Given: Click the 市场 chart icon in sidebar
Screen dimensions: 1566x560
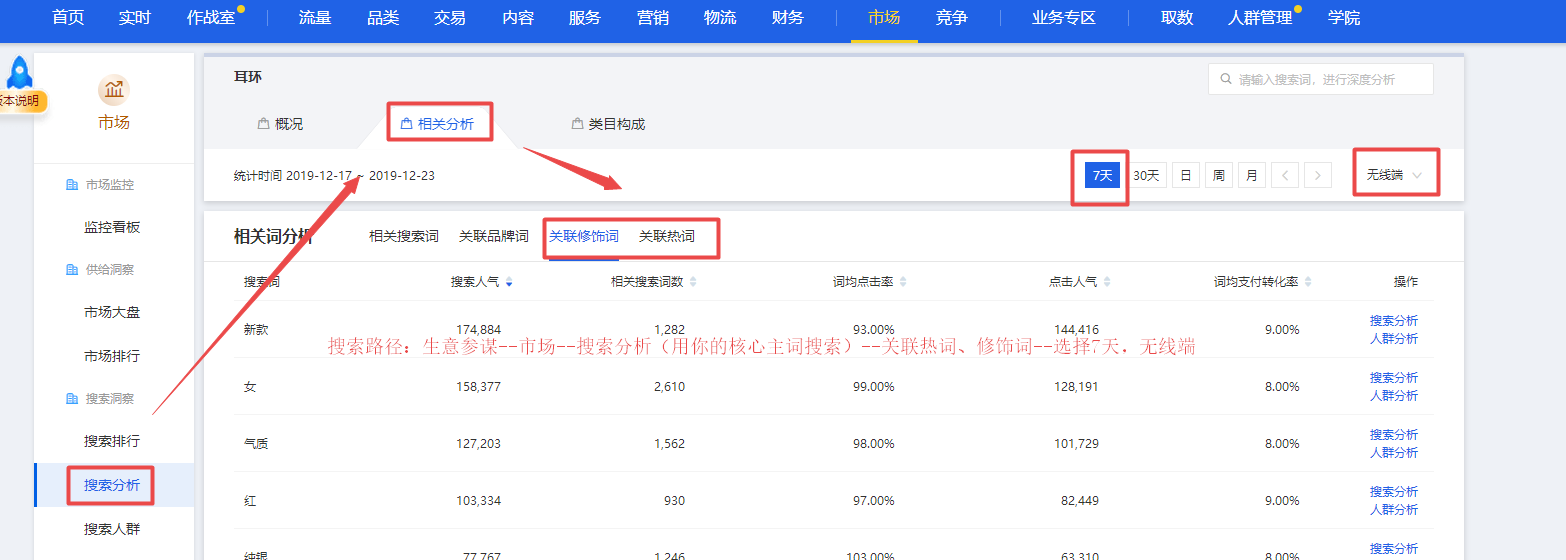Looking at the screenshot, I should 113,90.
